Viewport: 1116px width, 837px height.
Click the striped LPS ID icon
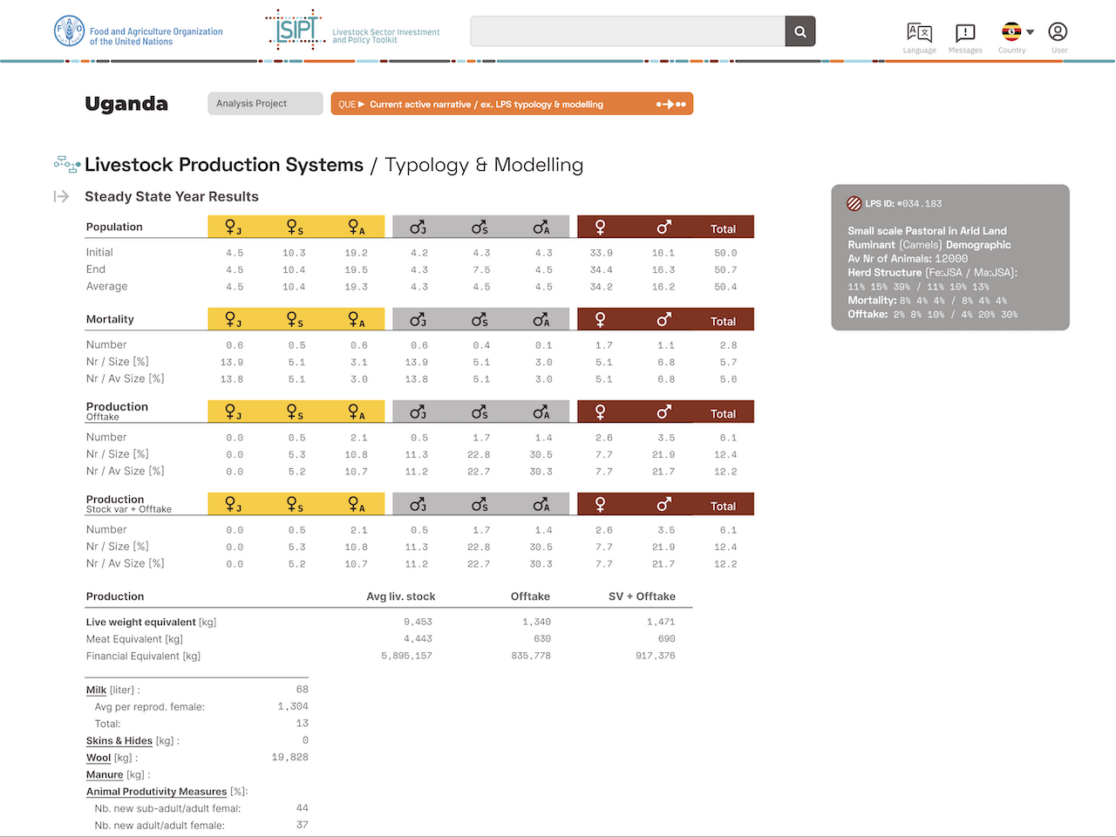(854, 204)
